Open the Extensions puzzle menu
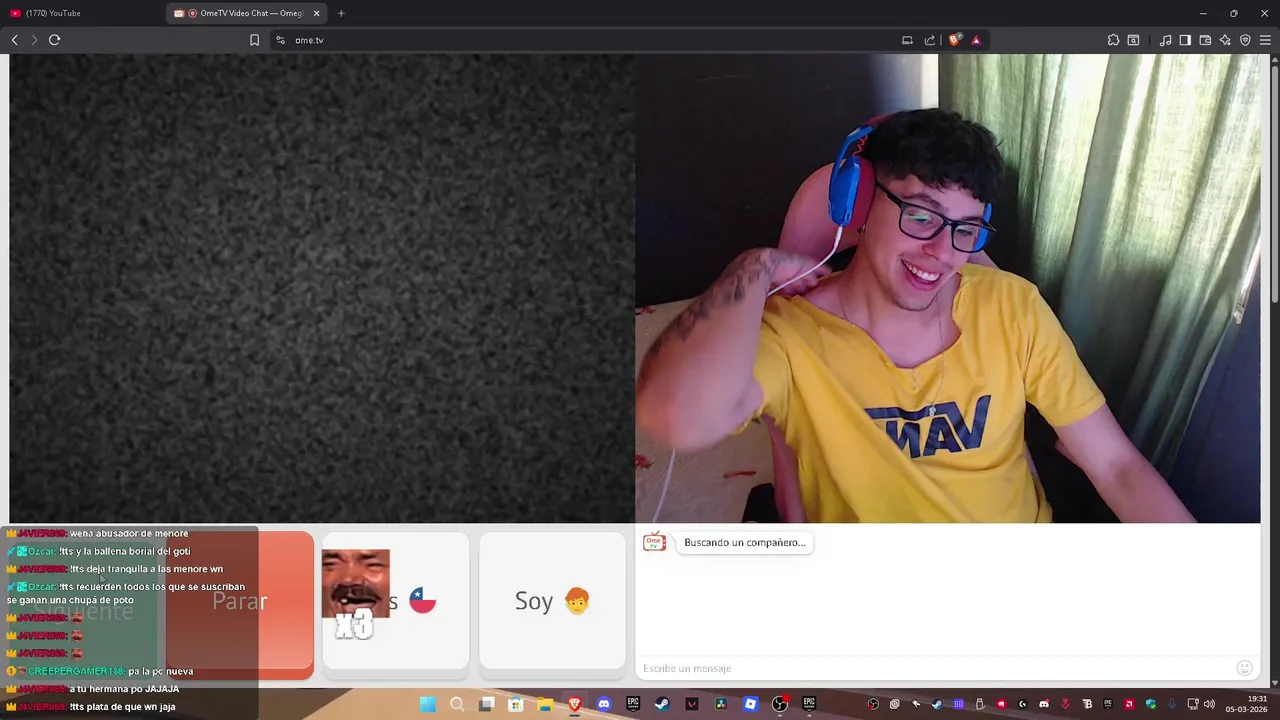1280x720 pixels. point(1113,40)
